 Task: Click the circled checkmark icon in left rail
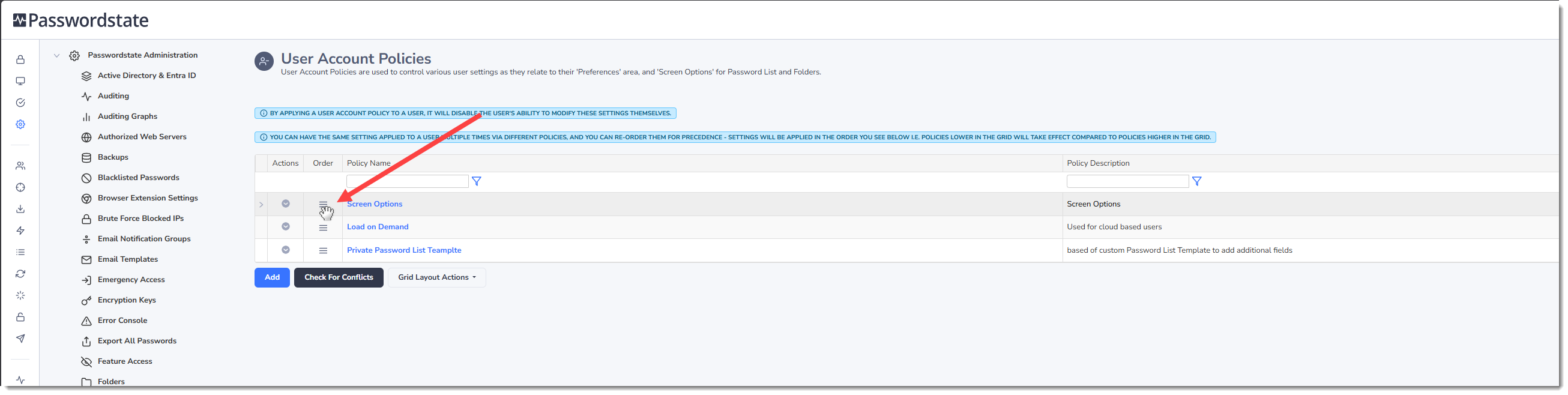point(20,103)
